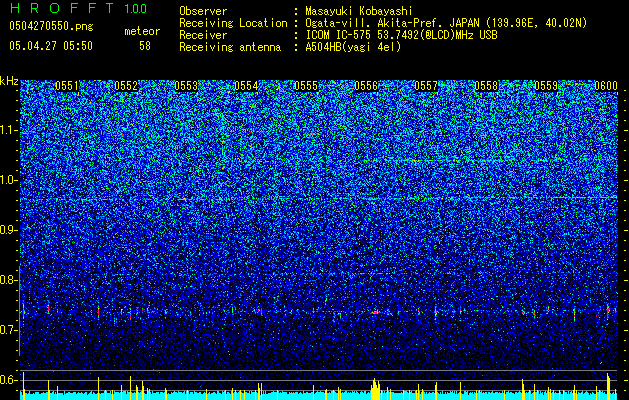Click the 0553 time marker
The image size is (629, 400).
point(186,86)
